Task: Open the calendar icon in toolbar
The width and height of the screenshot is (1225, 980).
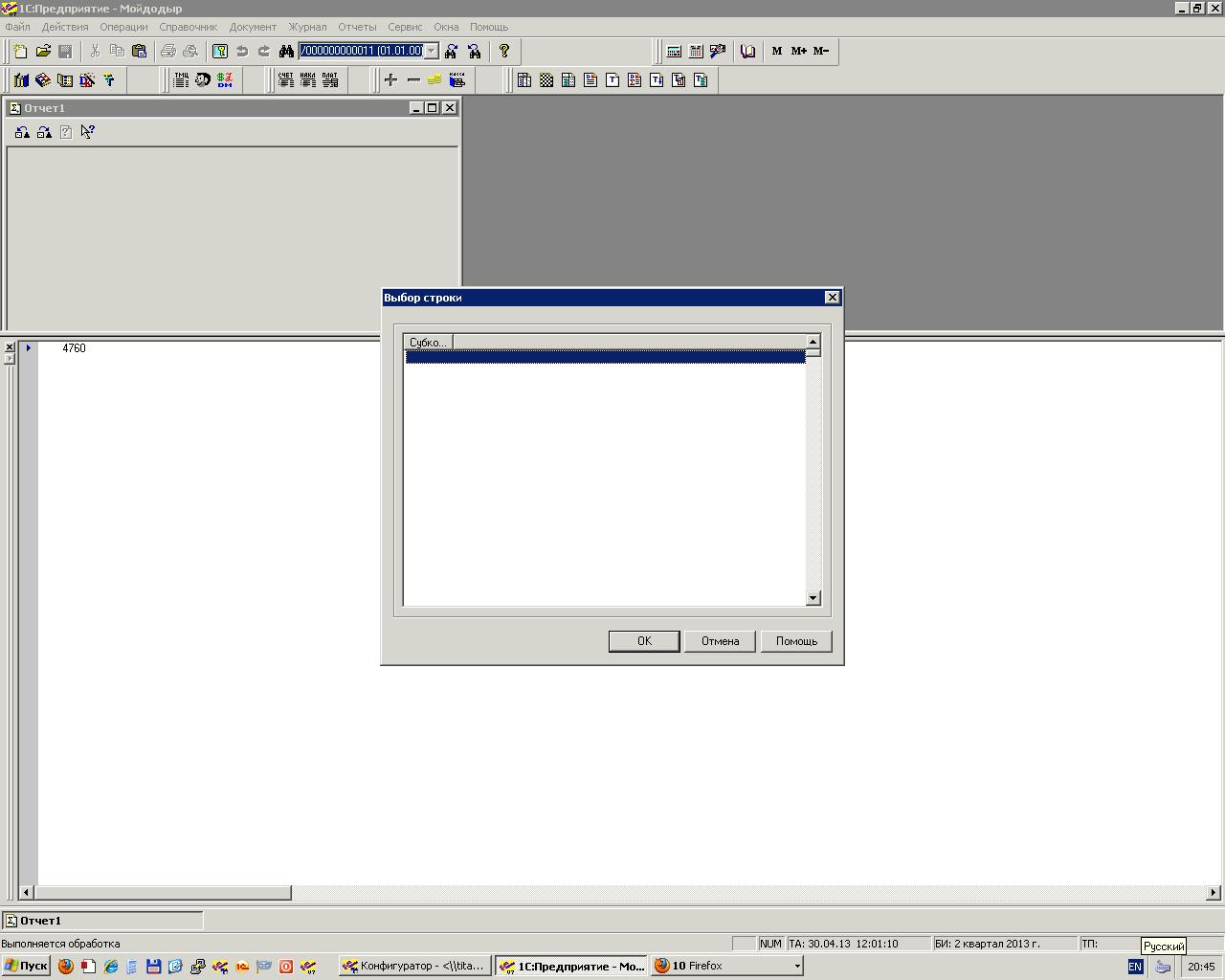Action: click(696, 52)
